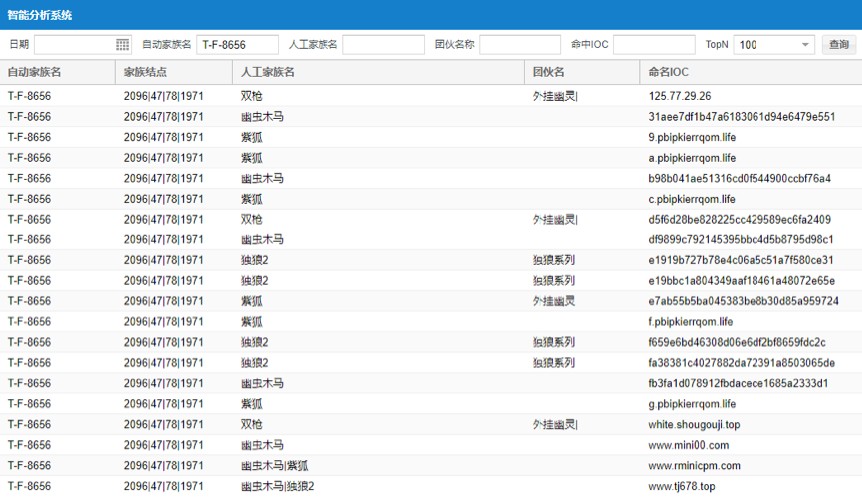Sort by 命名IOC column header
This screenshot has height=497, width=862.
coord(668,72)
